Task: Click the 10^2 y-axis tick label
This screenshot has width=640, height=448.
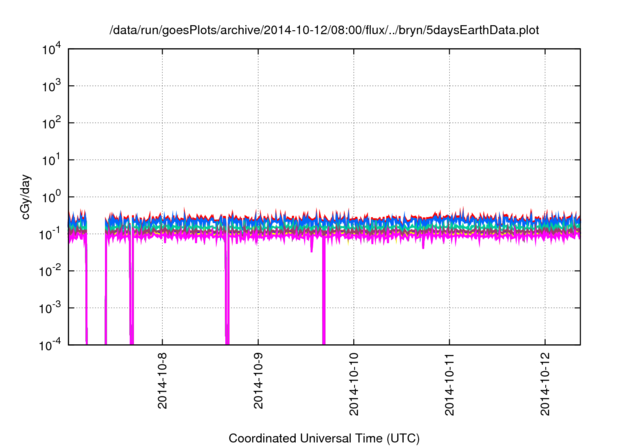Action: point(51,123)
